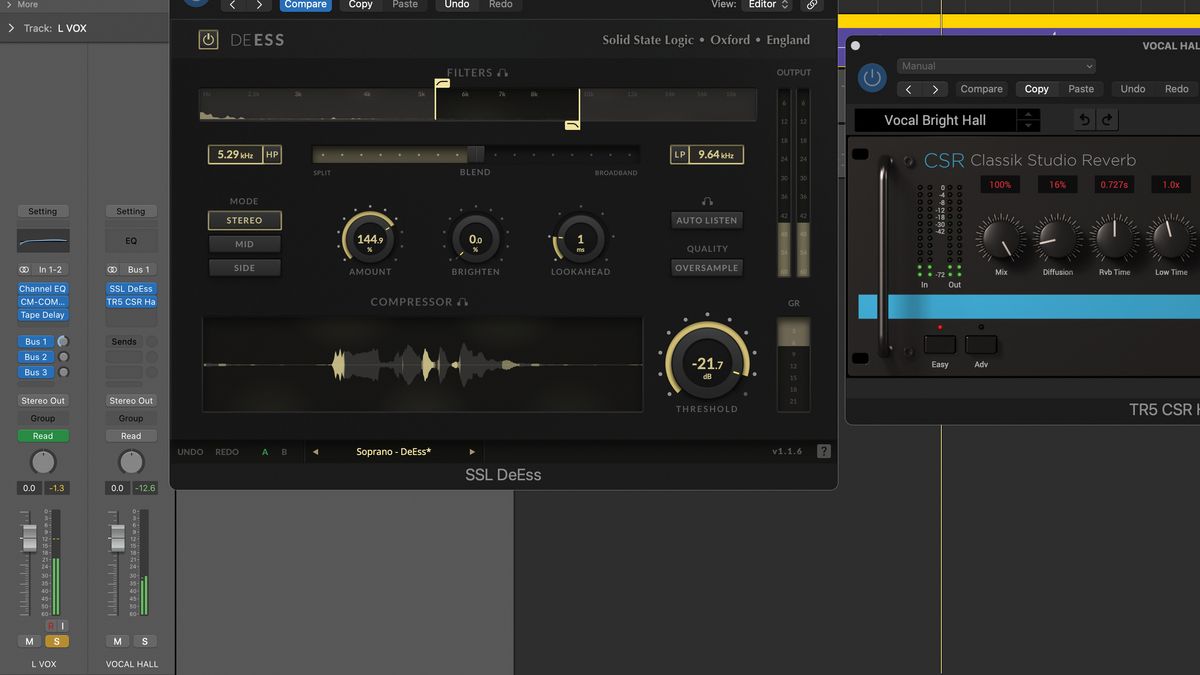Click the Compare button in plugin header
Screen dimensions: 1200x675
coord(305,4)
